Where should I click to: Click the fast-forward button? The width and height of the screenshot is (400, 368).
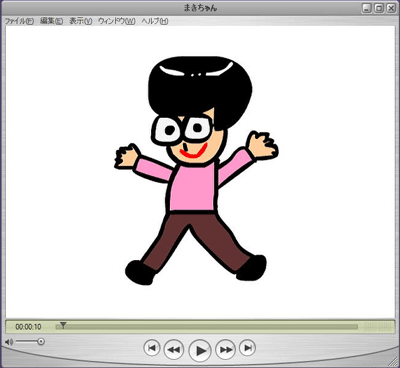226,349
